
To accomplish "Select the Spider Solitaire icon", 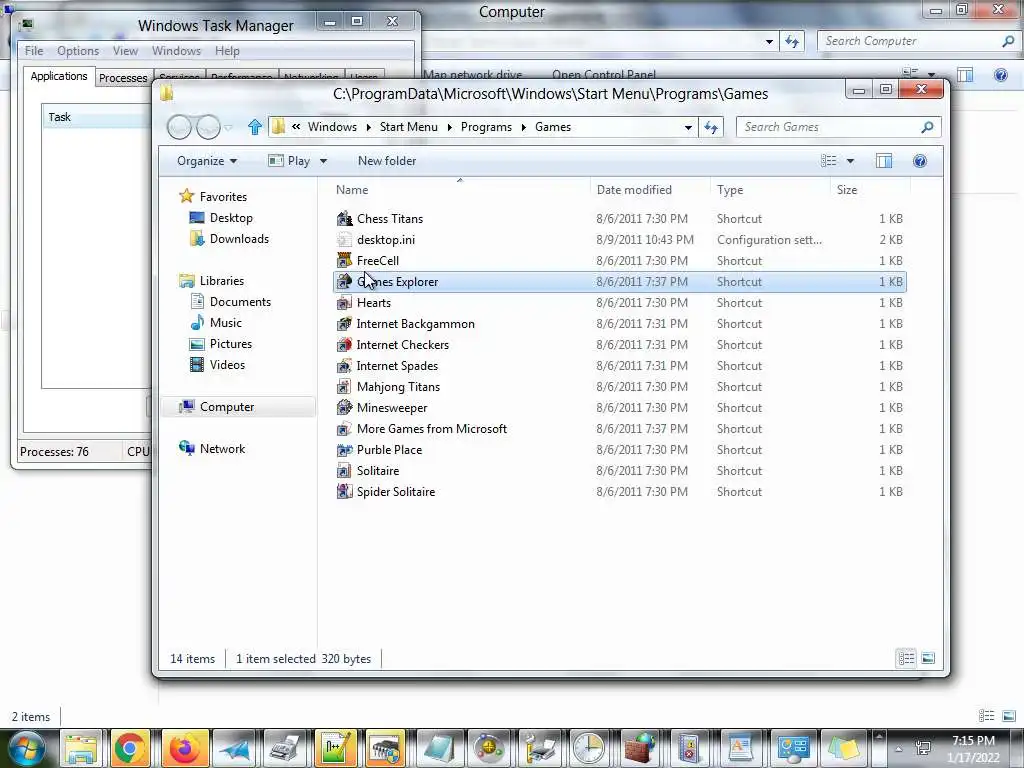I will click(x=344, y=492).
